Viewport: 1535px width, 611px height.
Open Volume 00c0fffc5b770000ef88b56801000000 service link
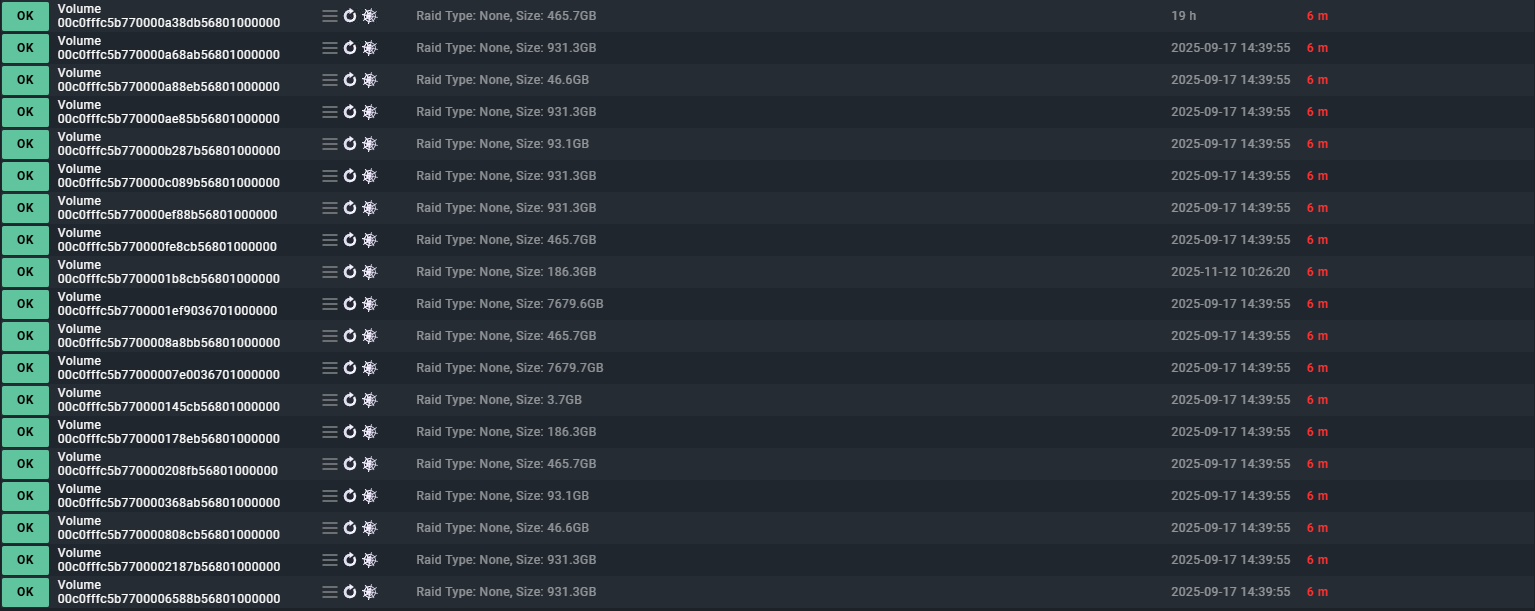[x=167, y=208]
